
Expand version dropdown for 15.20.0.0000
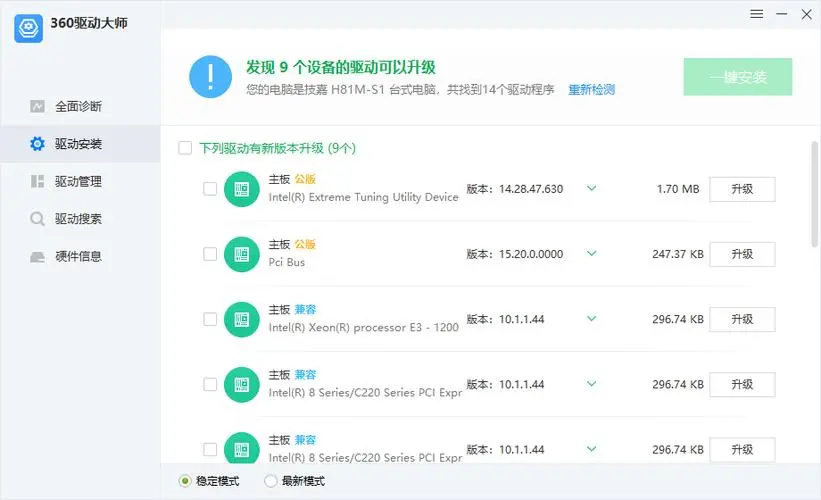coord(591,254)
